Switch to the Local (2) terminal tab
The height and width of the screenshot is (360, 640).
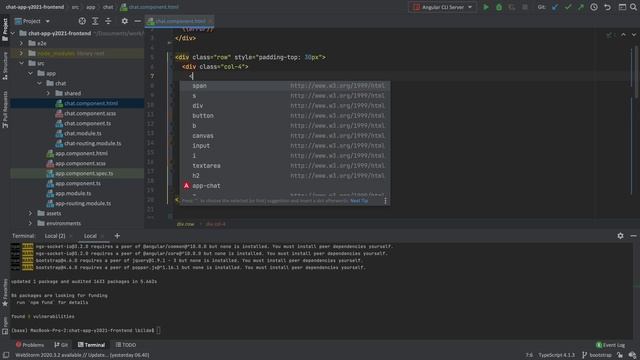click(55, 236)
